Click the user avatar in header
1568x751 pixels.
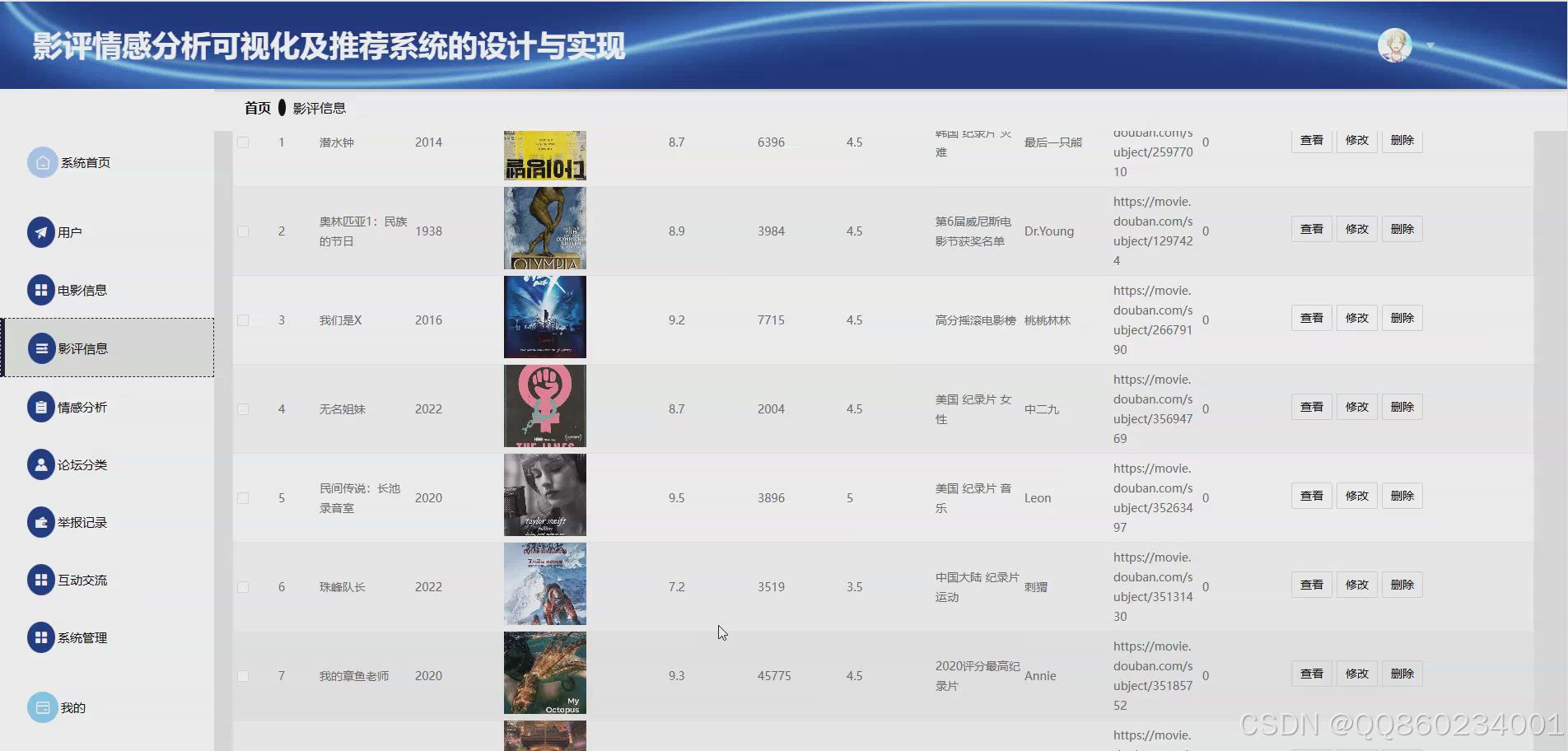(x=1394, y=45)
